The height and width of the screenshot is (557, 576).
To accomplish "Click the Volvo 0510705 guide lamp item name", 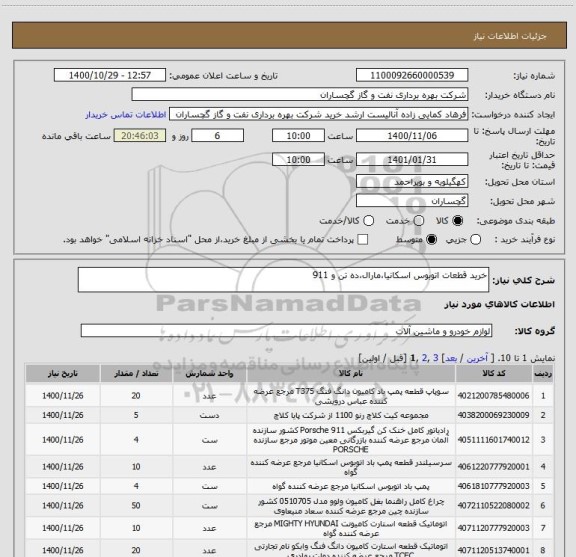I will point(351,506).
